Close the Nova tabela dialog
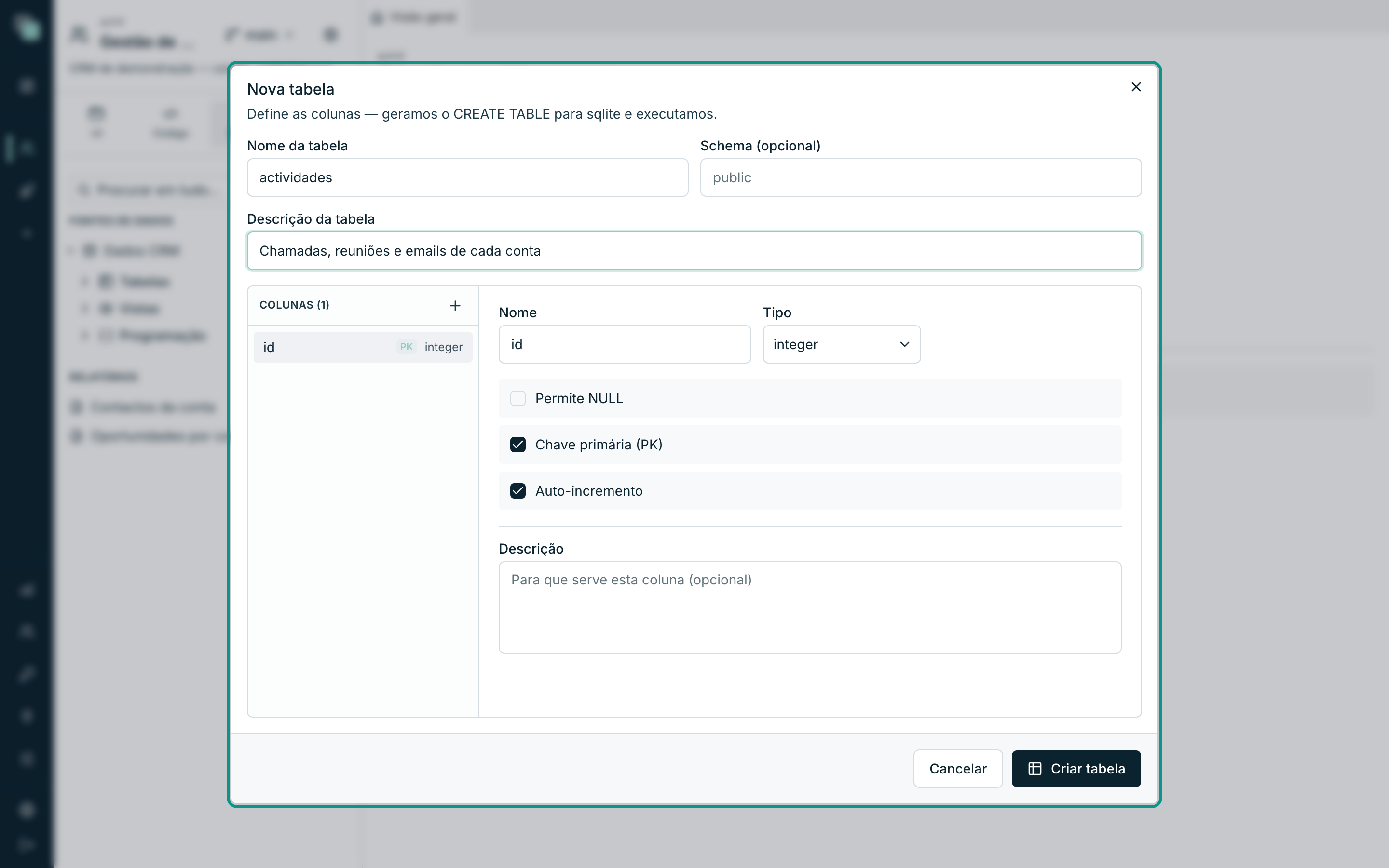1389x868 pixels. [x=1136, y=87]
